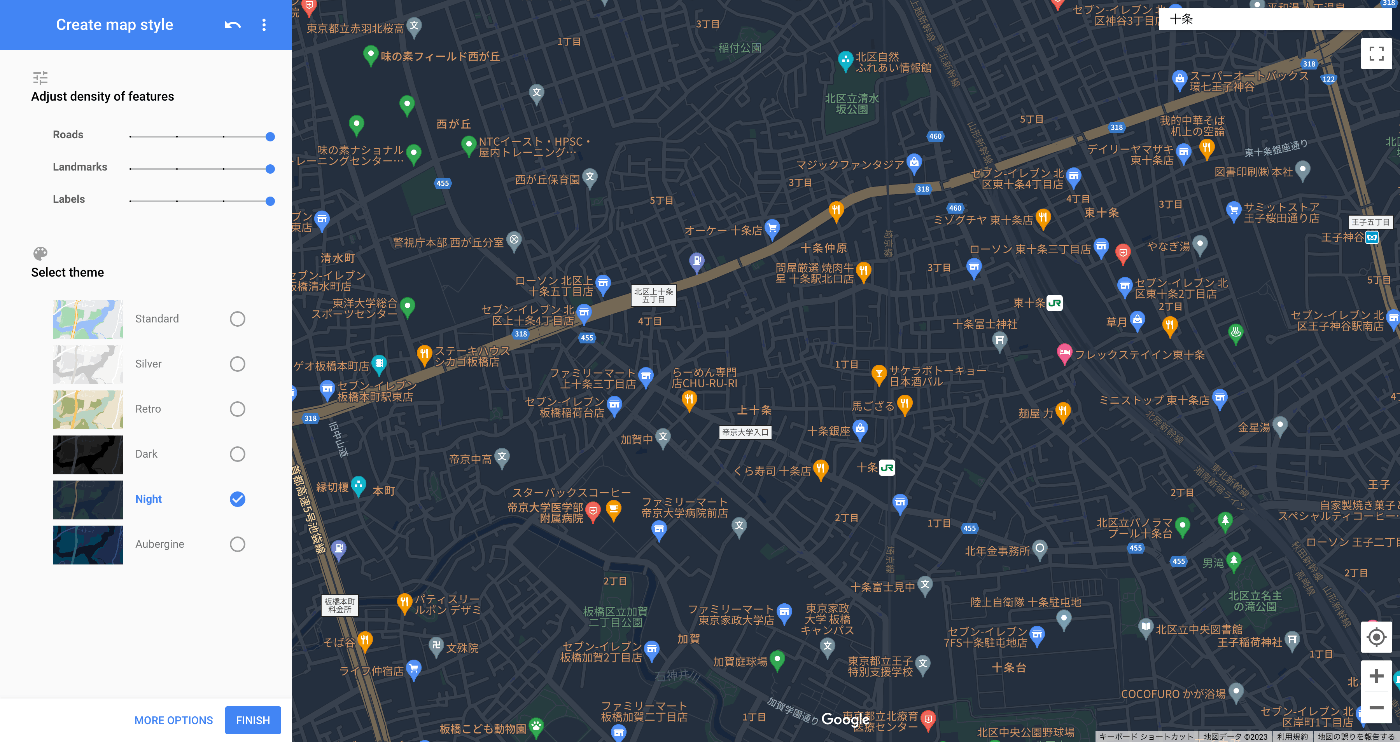Click the Retro theme thumbnail
Viewport: 1400px width, 742px height.
point(88,409)
